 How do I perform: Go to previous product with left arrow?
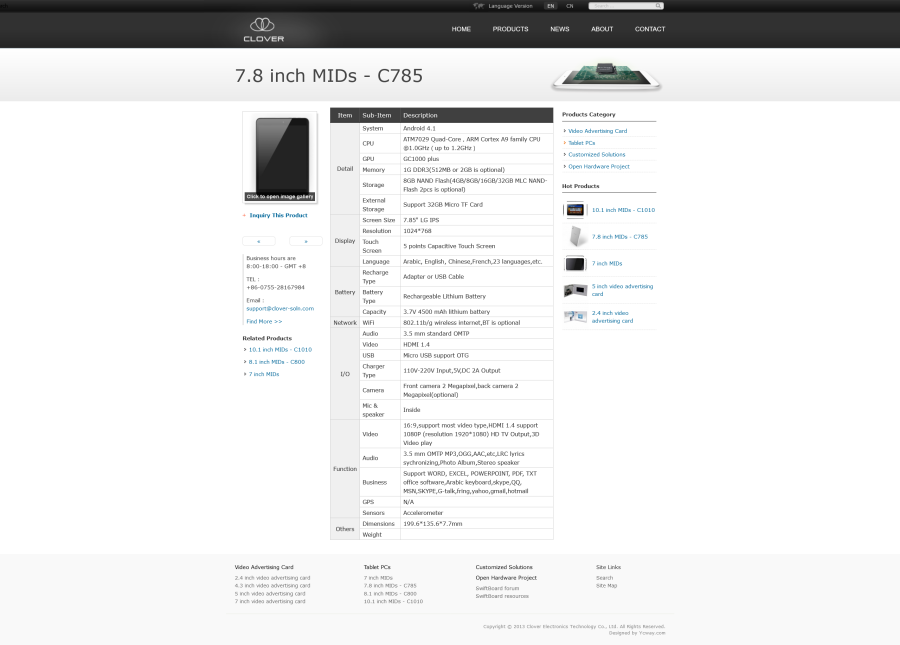pyautogui.click(x=259, y=241)
